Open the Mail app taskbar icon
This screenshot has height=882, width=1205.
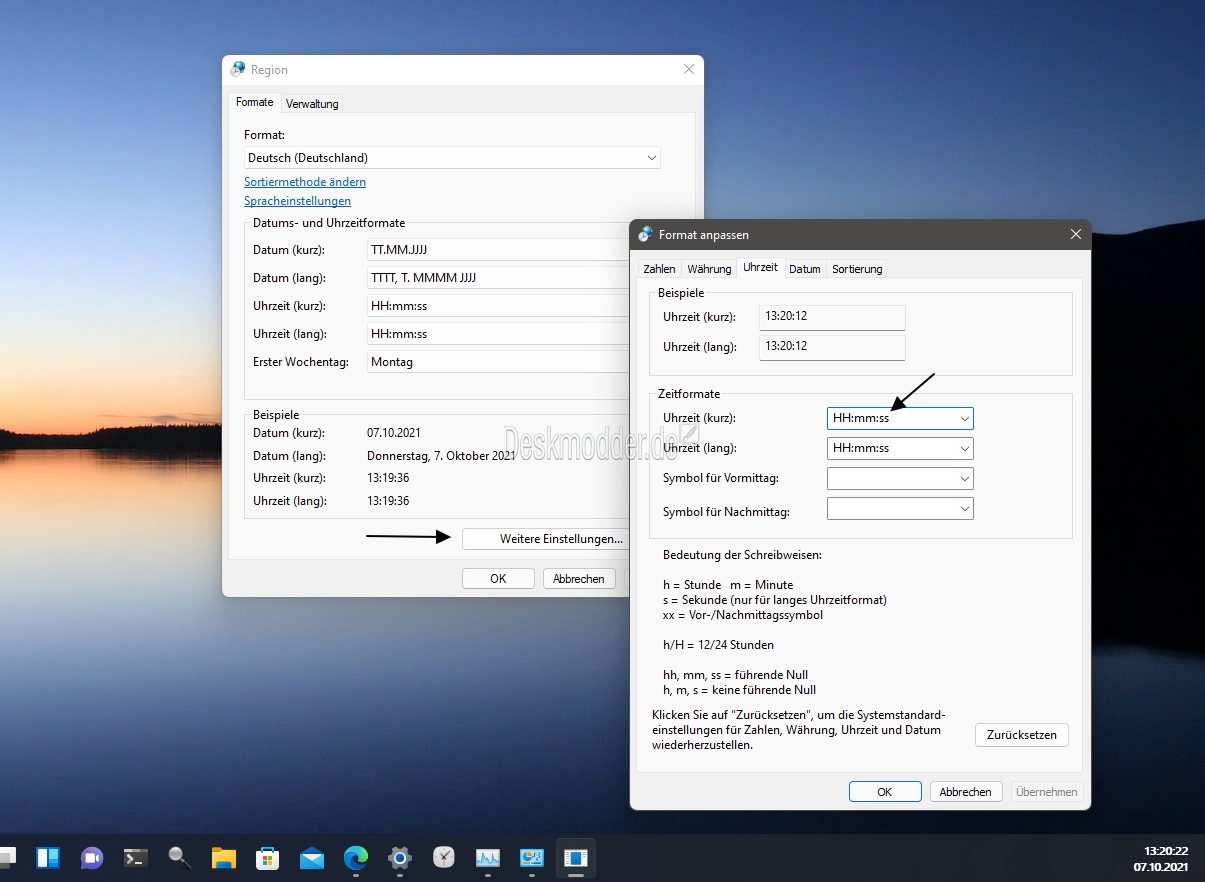[312, 857]
